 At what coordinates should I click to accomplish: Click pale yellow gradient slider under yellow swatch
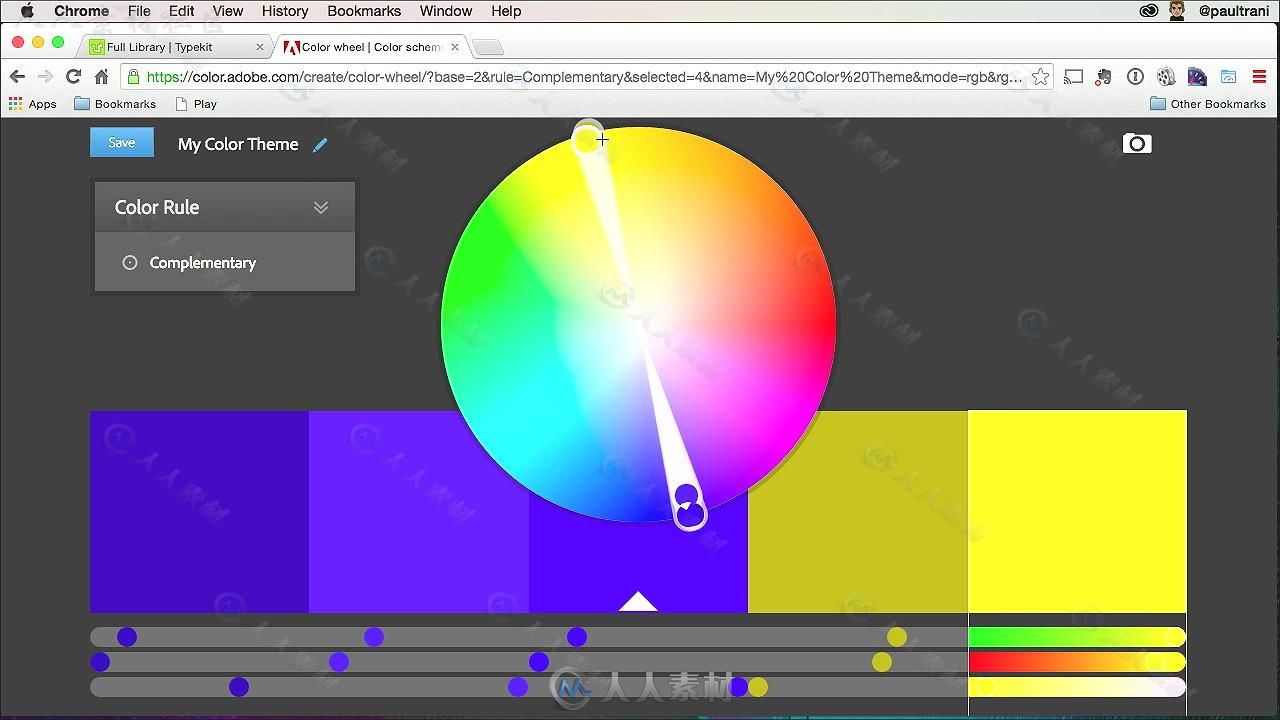pos(1077,687)
